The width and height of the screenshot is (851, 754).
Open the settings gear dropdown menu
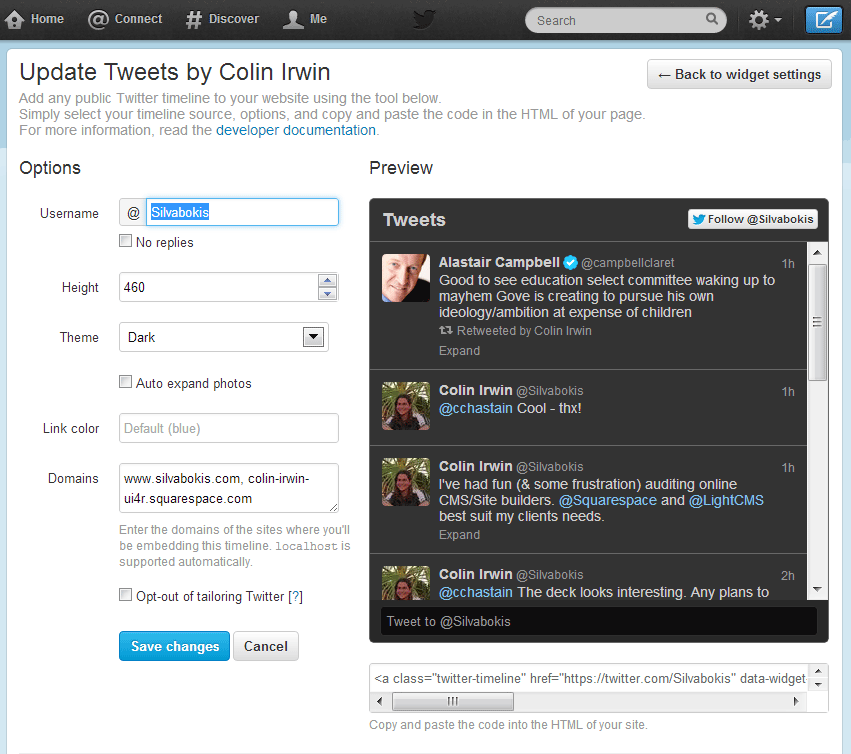tap(763, 19)
